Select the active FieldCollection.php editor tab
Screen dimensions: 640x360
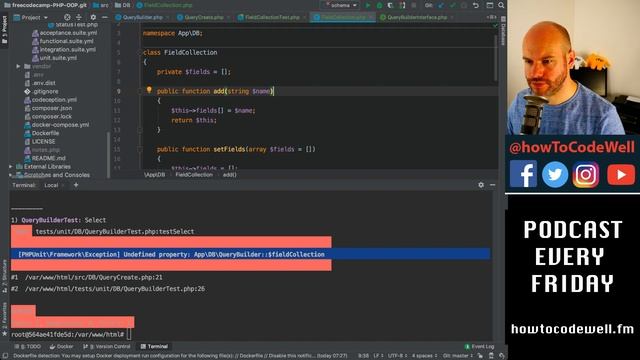coord(343,18)
